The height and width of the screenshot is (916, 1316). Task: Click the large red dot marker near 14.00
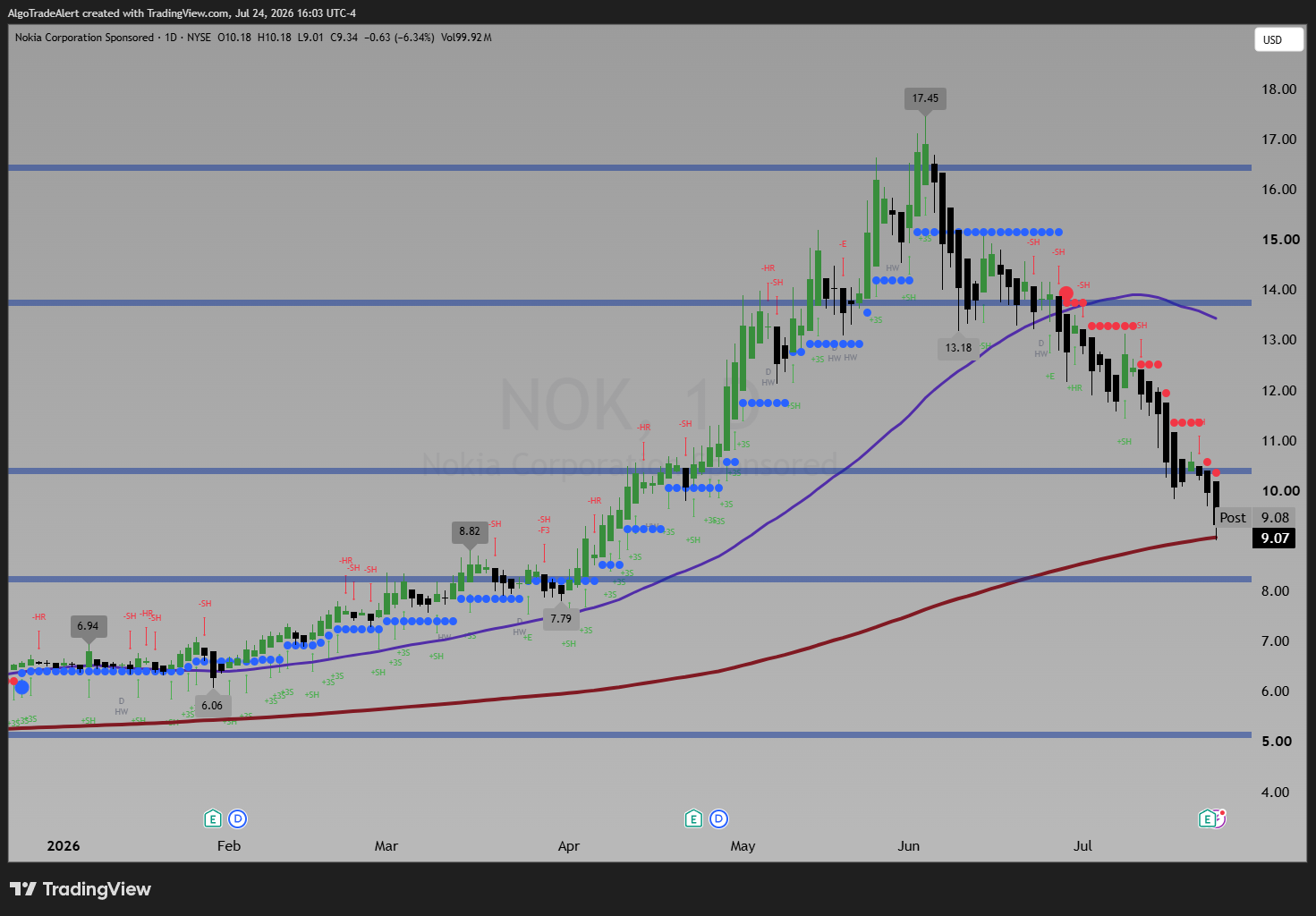coord(1066,293)
